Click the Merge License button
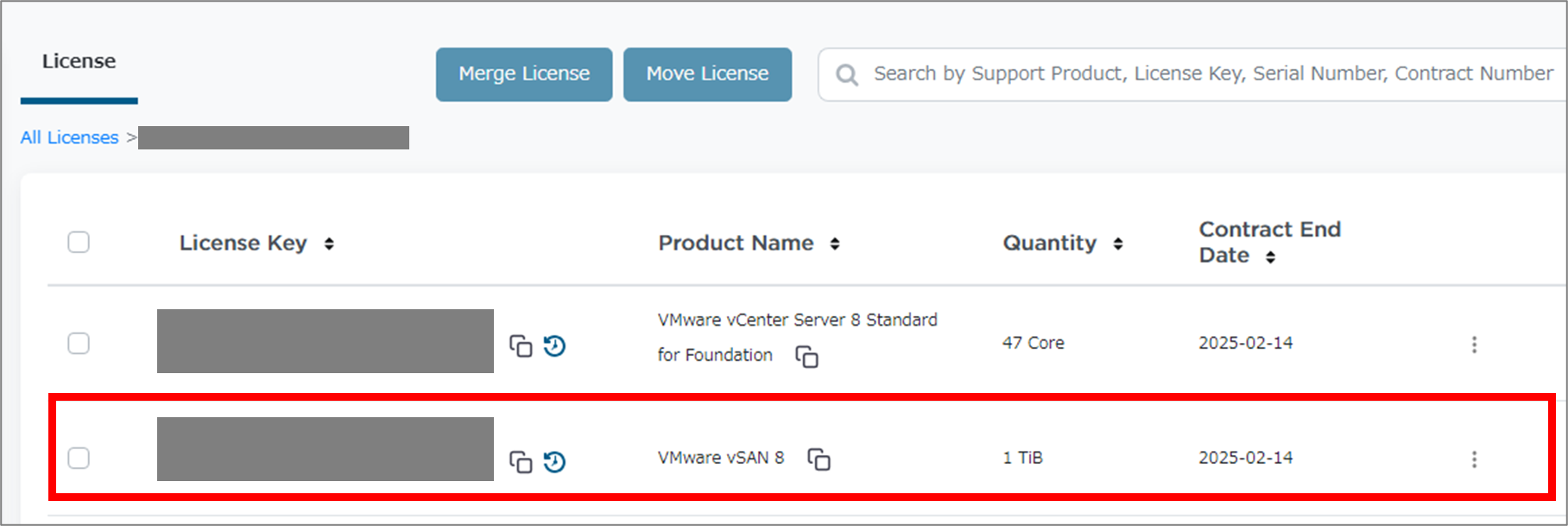Image resolution: width=1568 pixels, height=526 pixels. click(x=524, y=74)
